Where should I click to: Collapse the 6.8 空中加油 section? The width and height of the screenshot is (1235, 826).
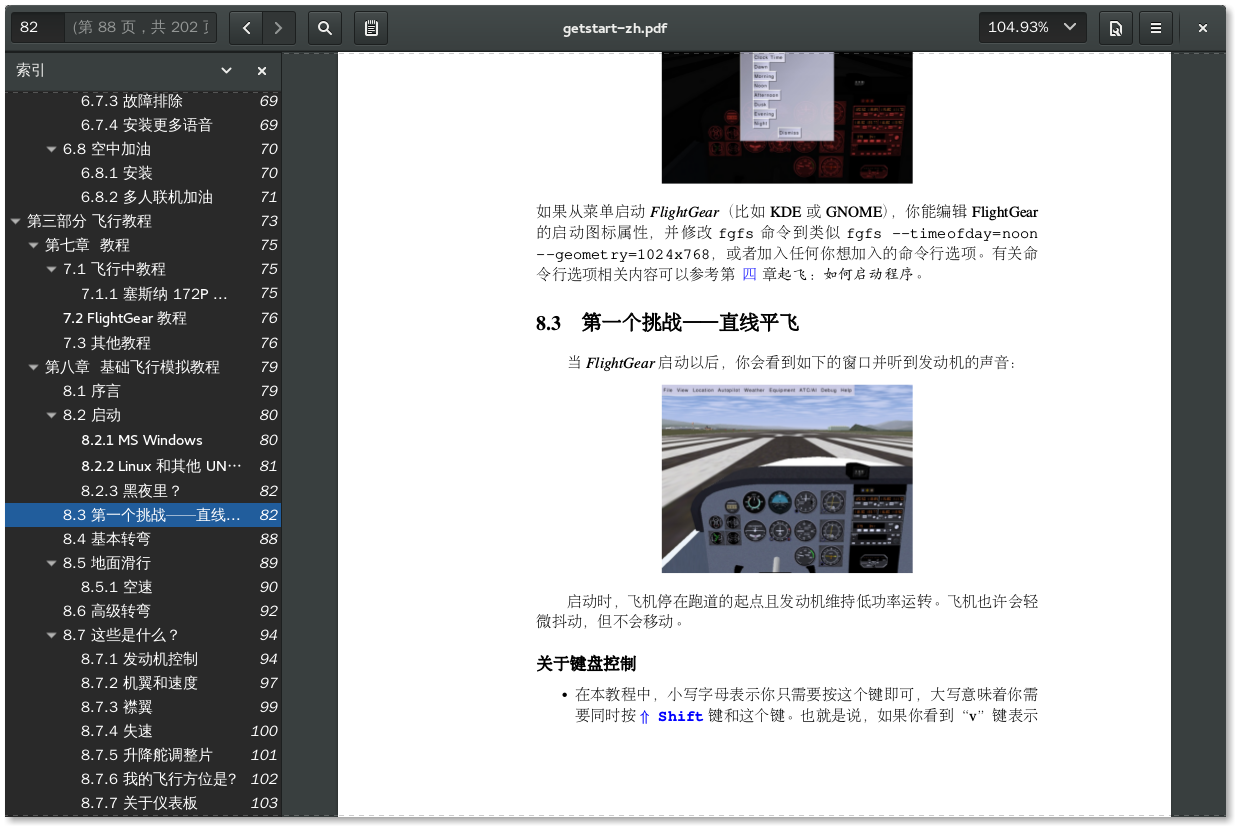[x=52, y=149]
